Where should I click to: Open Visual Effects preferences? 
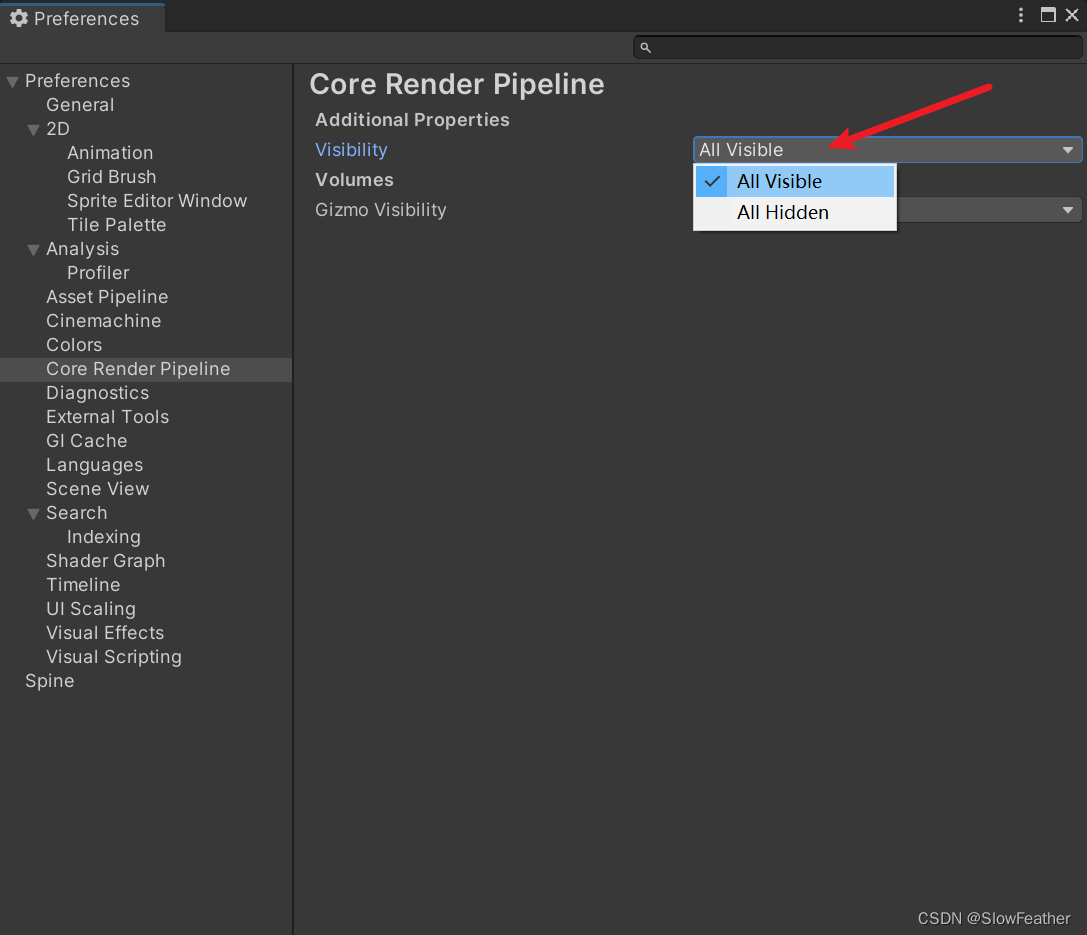pyautogui.click(x=105, y=633)
